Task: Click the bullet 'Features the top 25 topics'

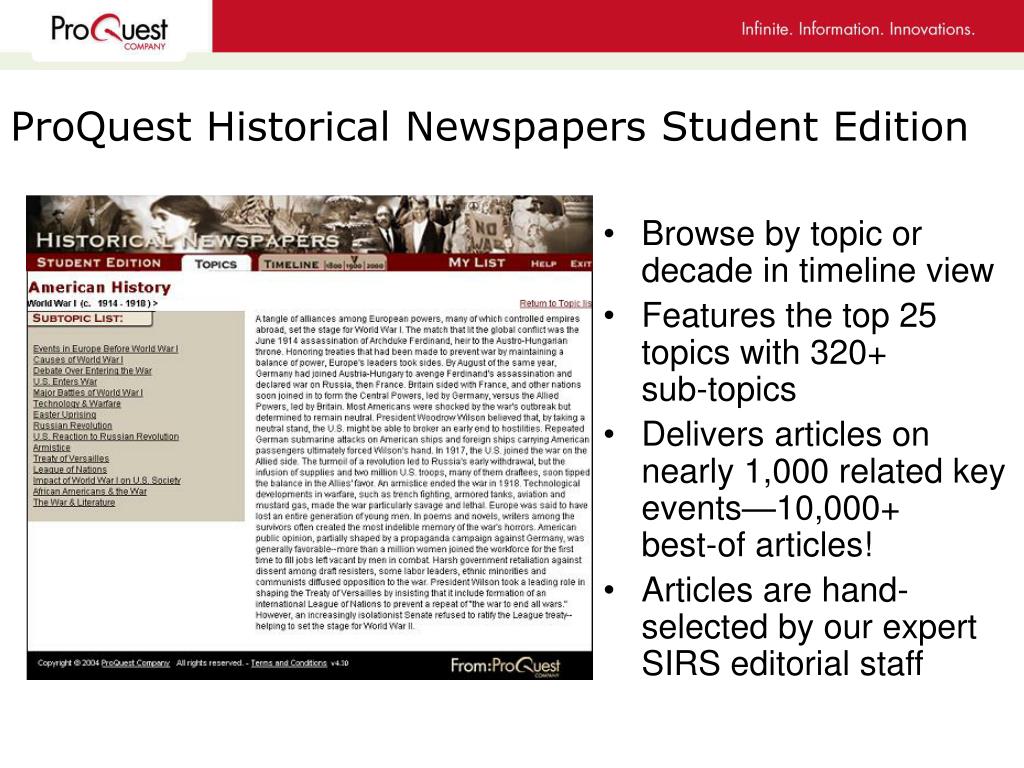Action: tap(789, 353)
